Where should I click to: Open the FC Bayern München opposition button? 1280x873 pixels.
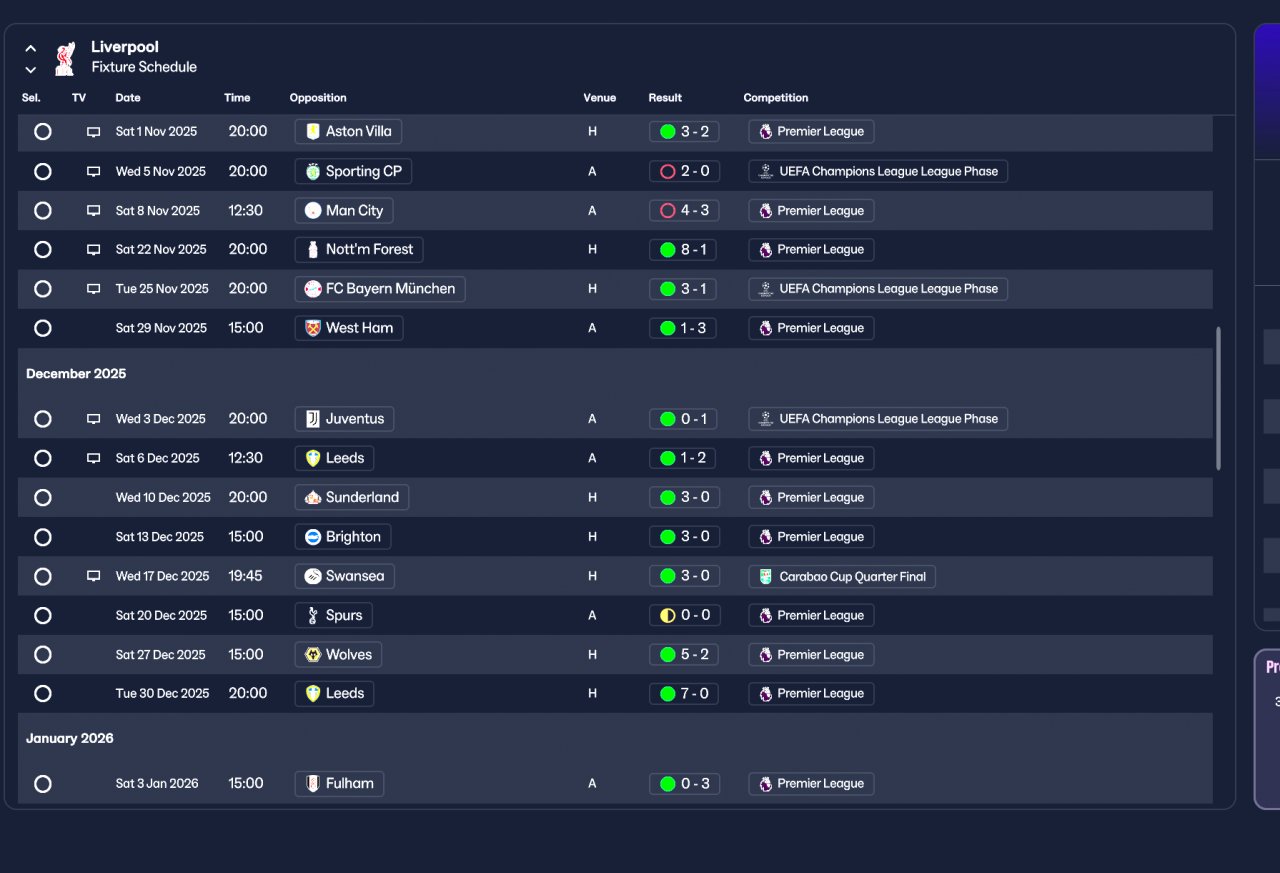point(380,289)
